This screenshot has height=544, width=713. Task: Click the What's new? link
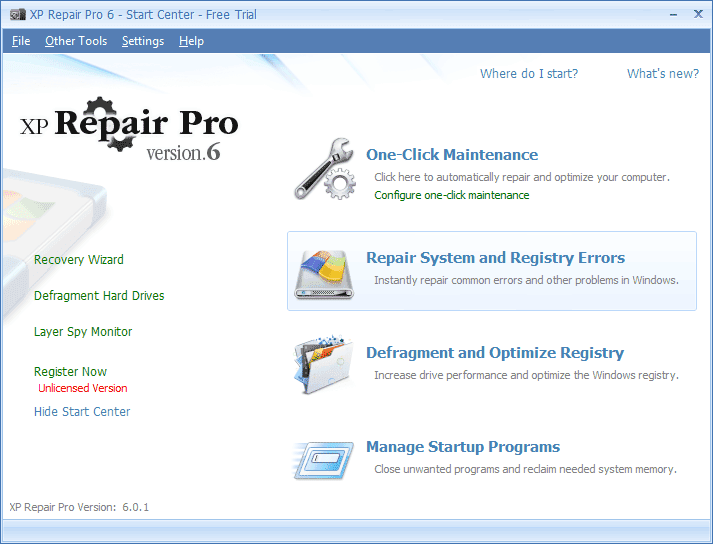click(x=663, y=74)
